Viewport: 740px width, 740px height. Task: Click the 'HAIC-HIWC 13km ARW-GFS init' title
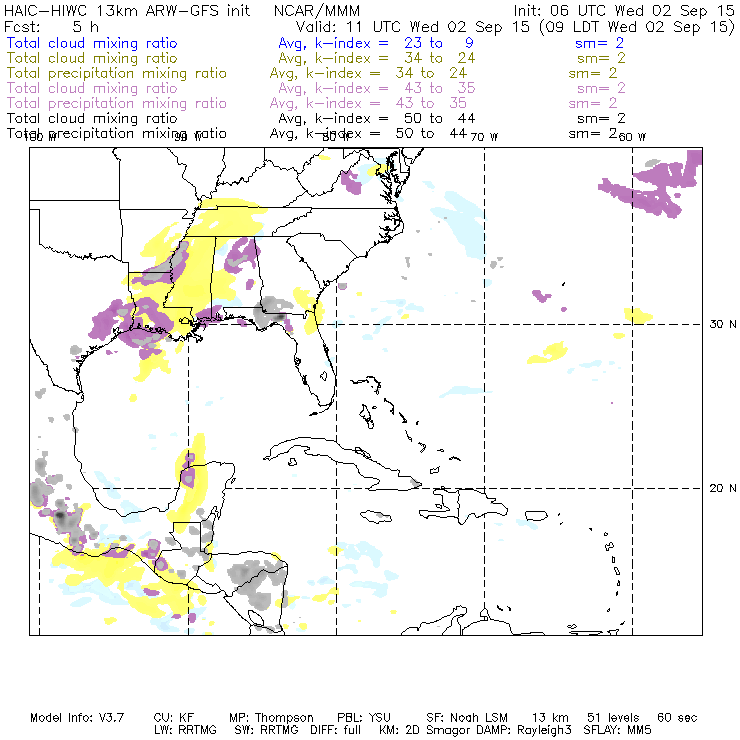click(x=127, y=11)
